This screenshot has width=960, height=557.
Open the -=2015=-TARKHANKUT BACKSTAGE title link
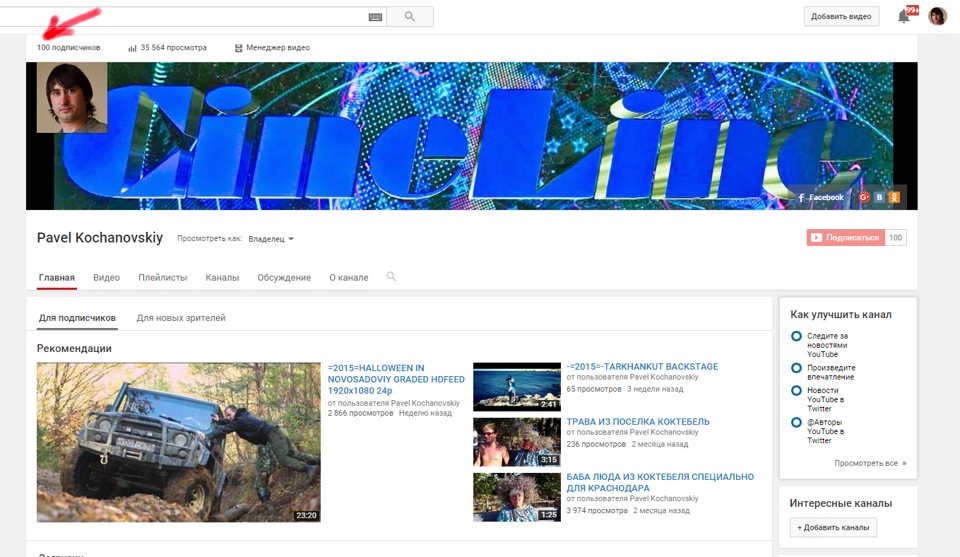click(642, 366)
